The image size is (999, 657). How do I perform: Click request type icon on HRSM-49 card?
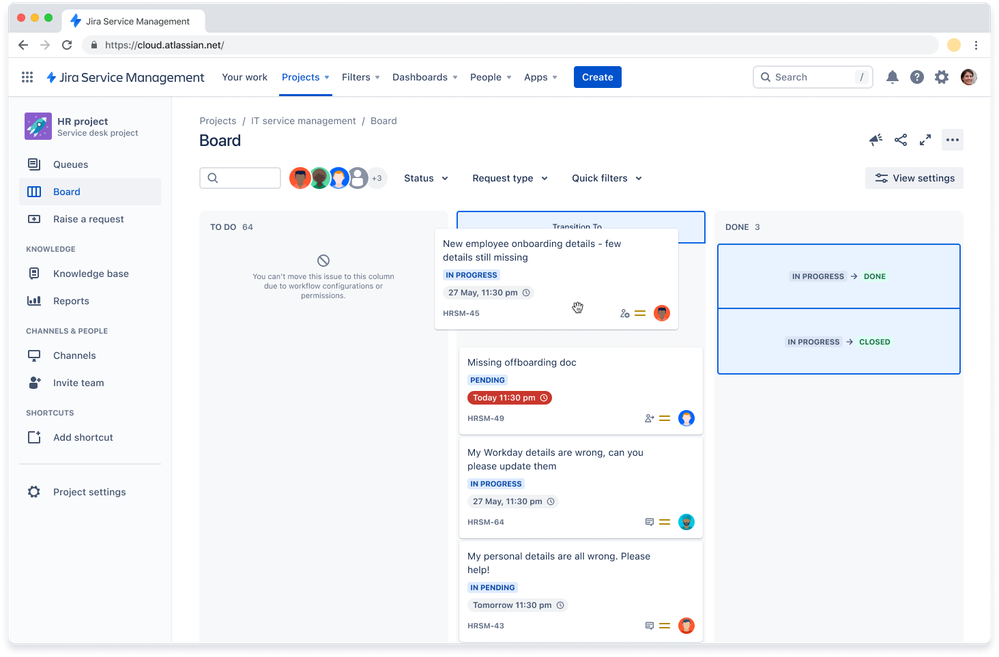pos(649,419)
